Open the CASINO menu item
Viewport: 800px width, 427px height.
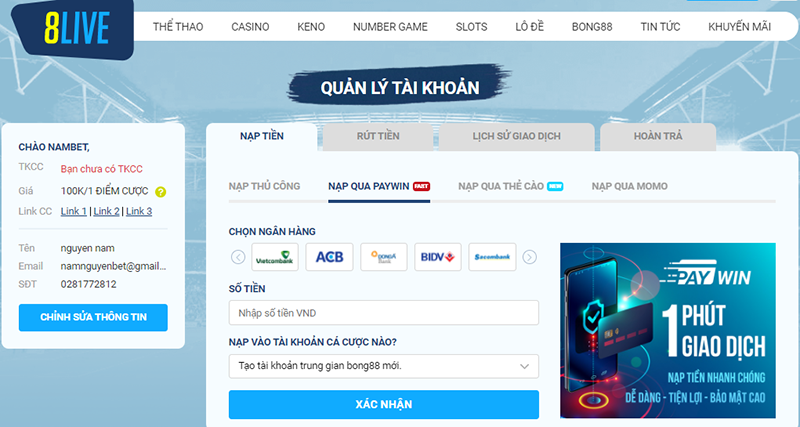point(250,27)
